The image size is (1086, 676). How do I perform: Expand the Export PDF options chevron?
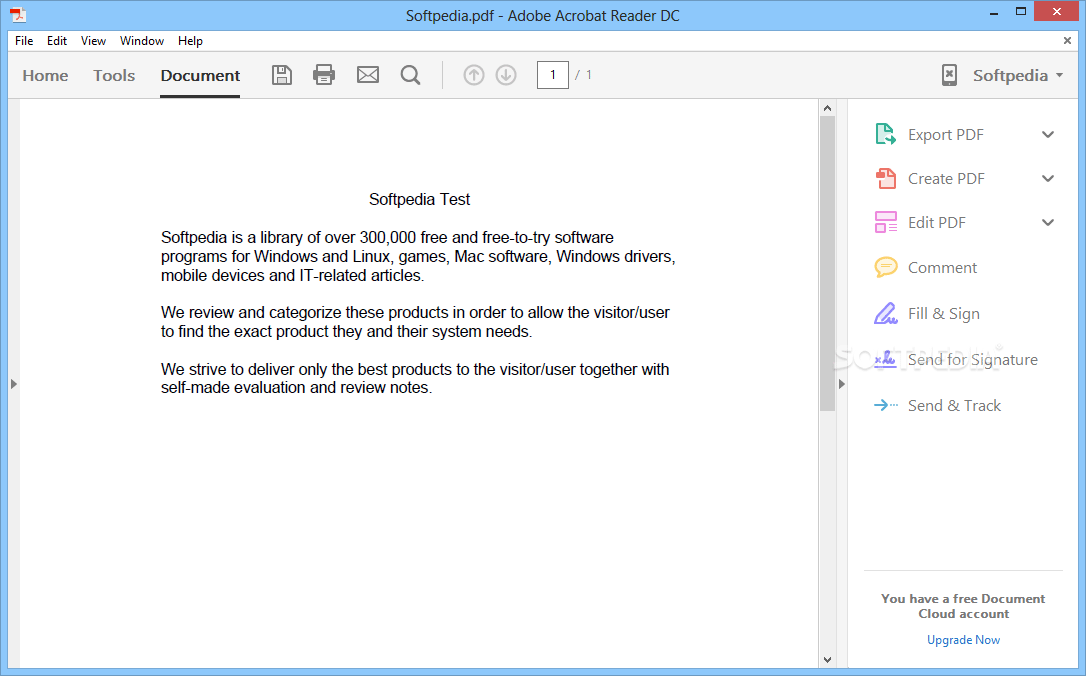(1048, 133)
